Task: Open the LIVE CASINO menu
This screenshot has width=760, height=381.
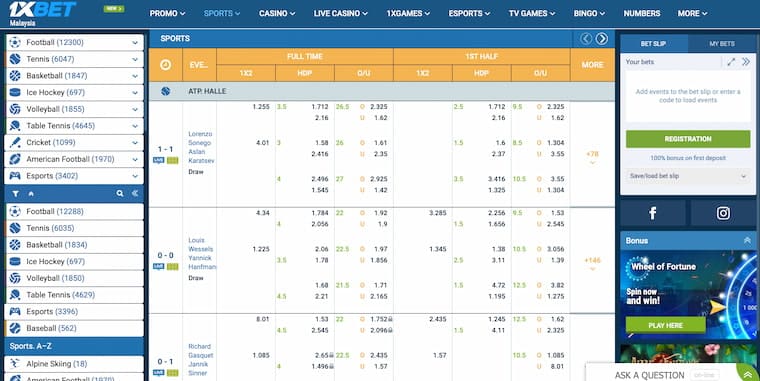Action: (x=340, y=14)
